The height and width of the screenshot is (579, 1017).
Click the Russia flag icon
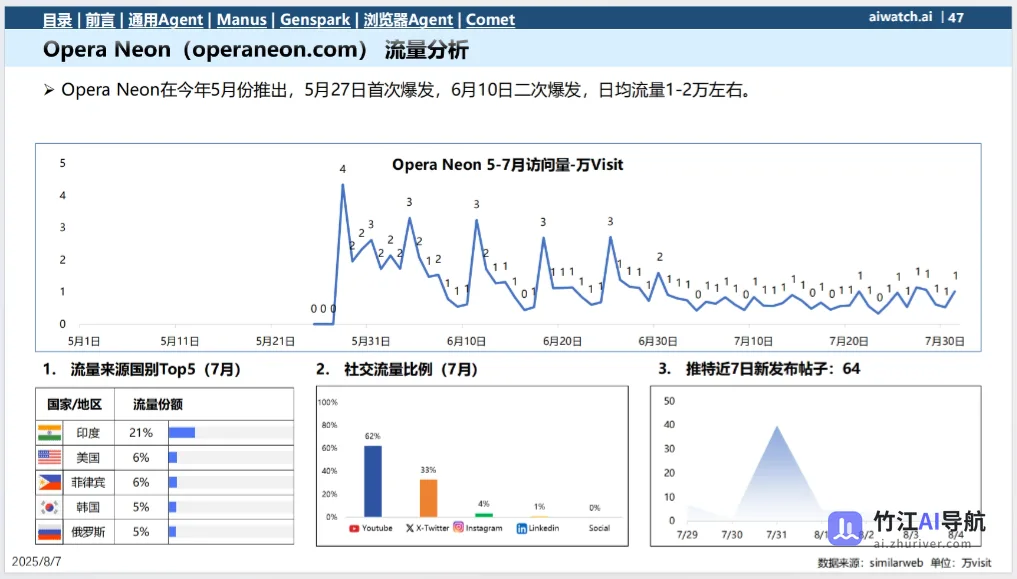49,532
